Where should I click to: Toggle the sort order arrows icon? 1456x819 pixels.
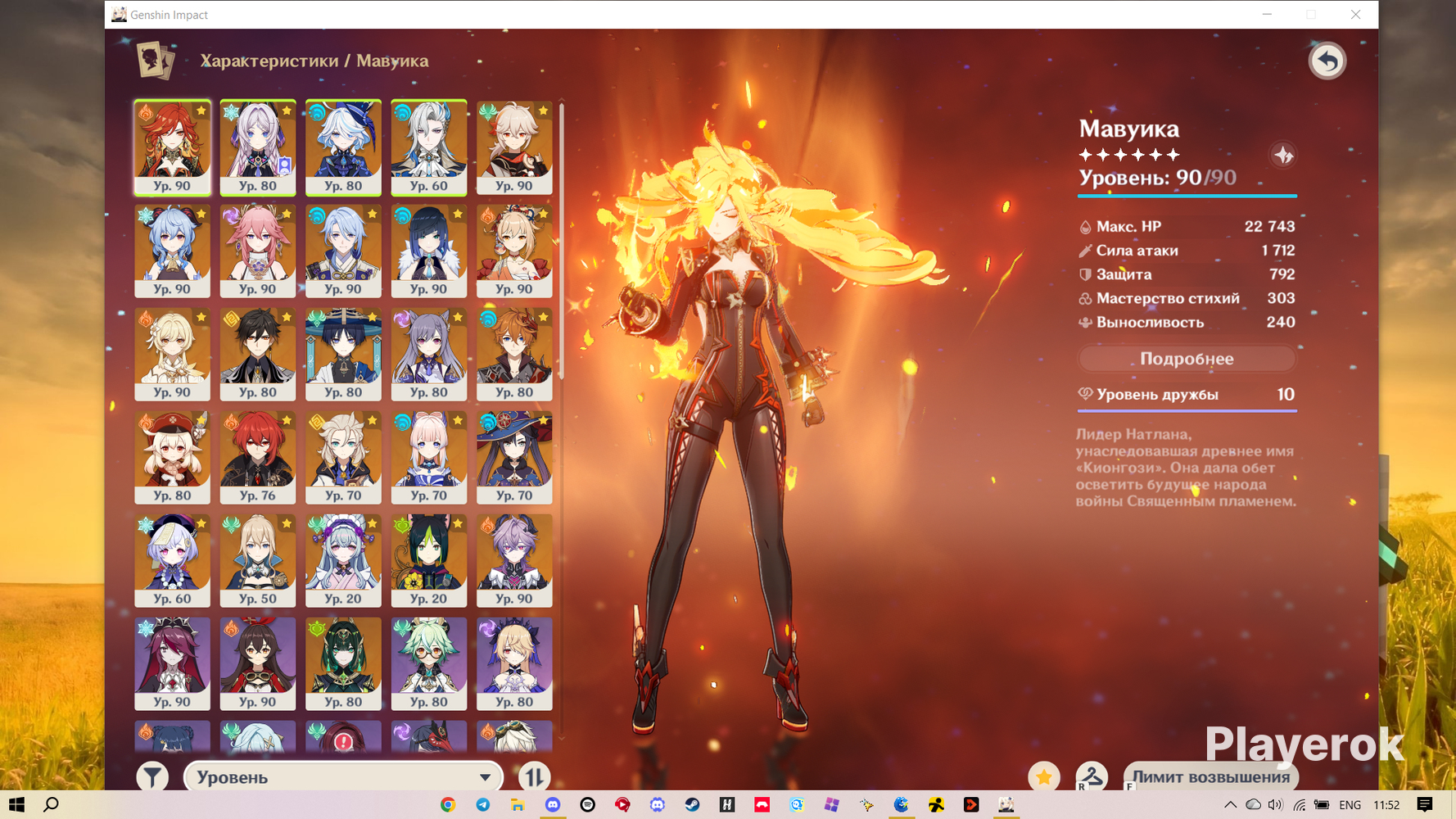(x=534, y=776)
